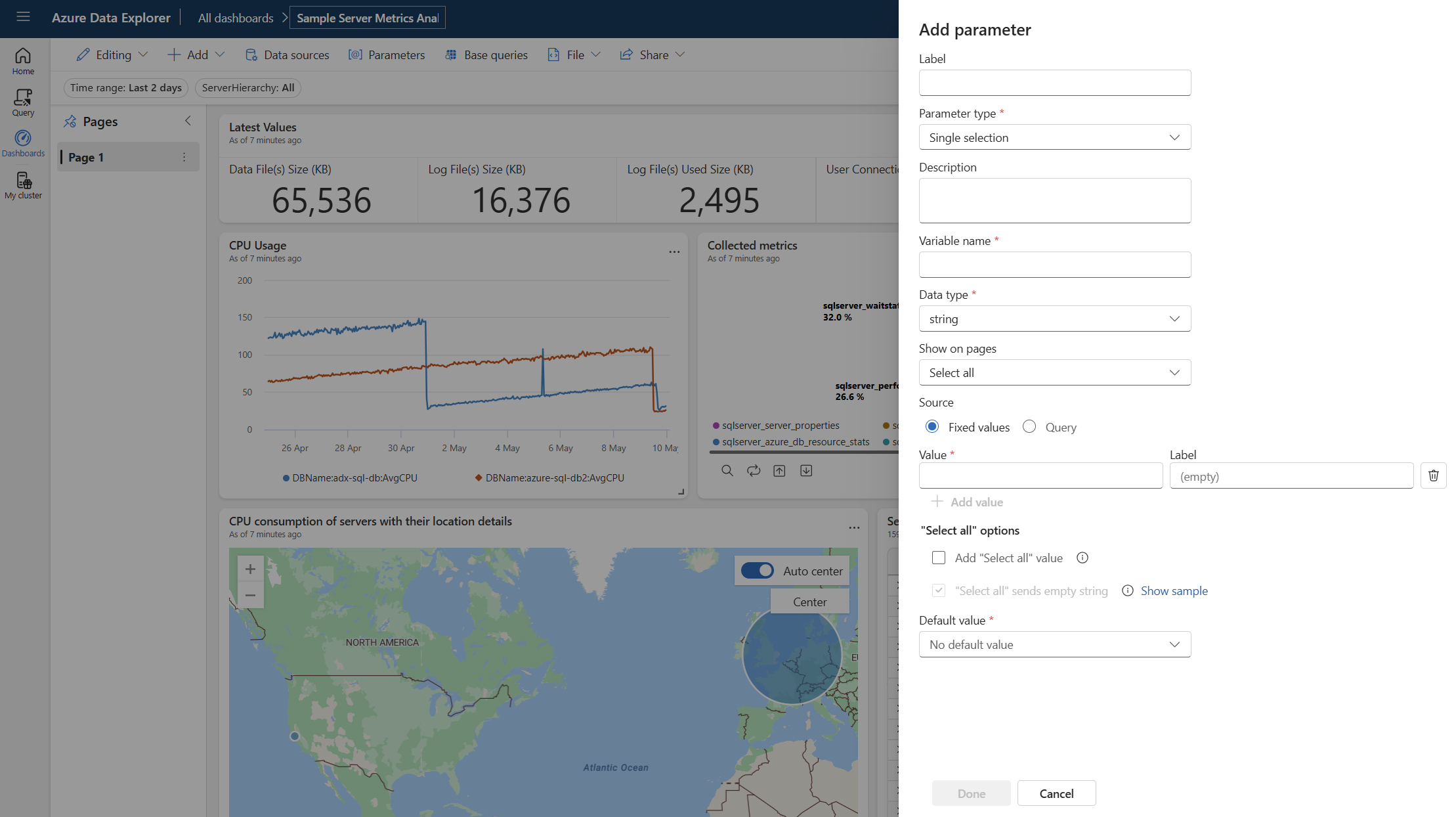1456x817 pixels.
Task: Open the hamburger navigation menu
Action: (23, 17)
